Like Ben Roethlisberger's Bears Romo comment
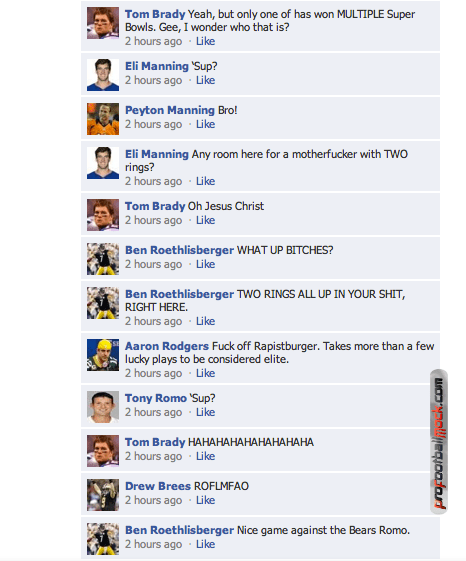 point(205,544)
